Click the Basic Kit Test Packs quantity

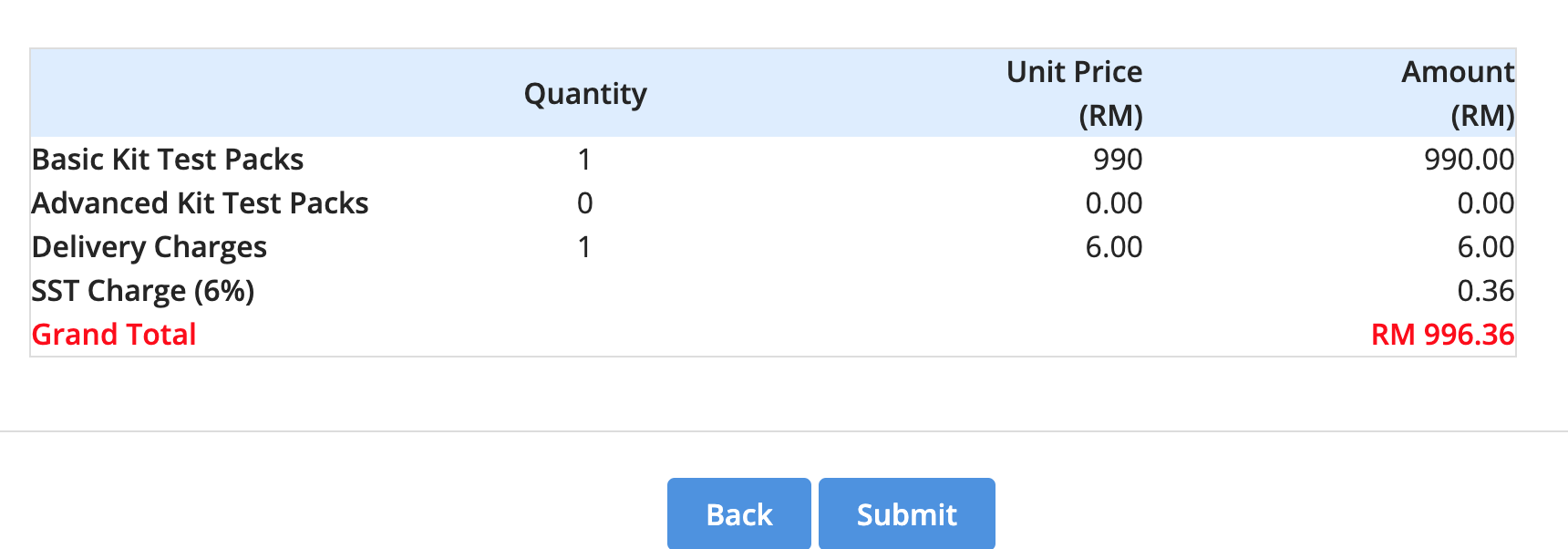(584, 160)
